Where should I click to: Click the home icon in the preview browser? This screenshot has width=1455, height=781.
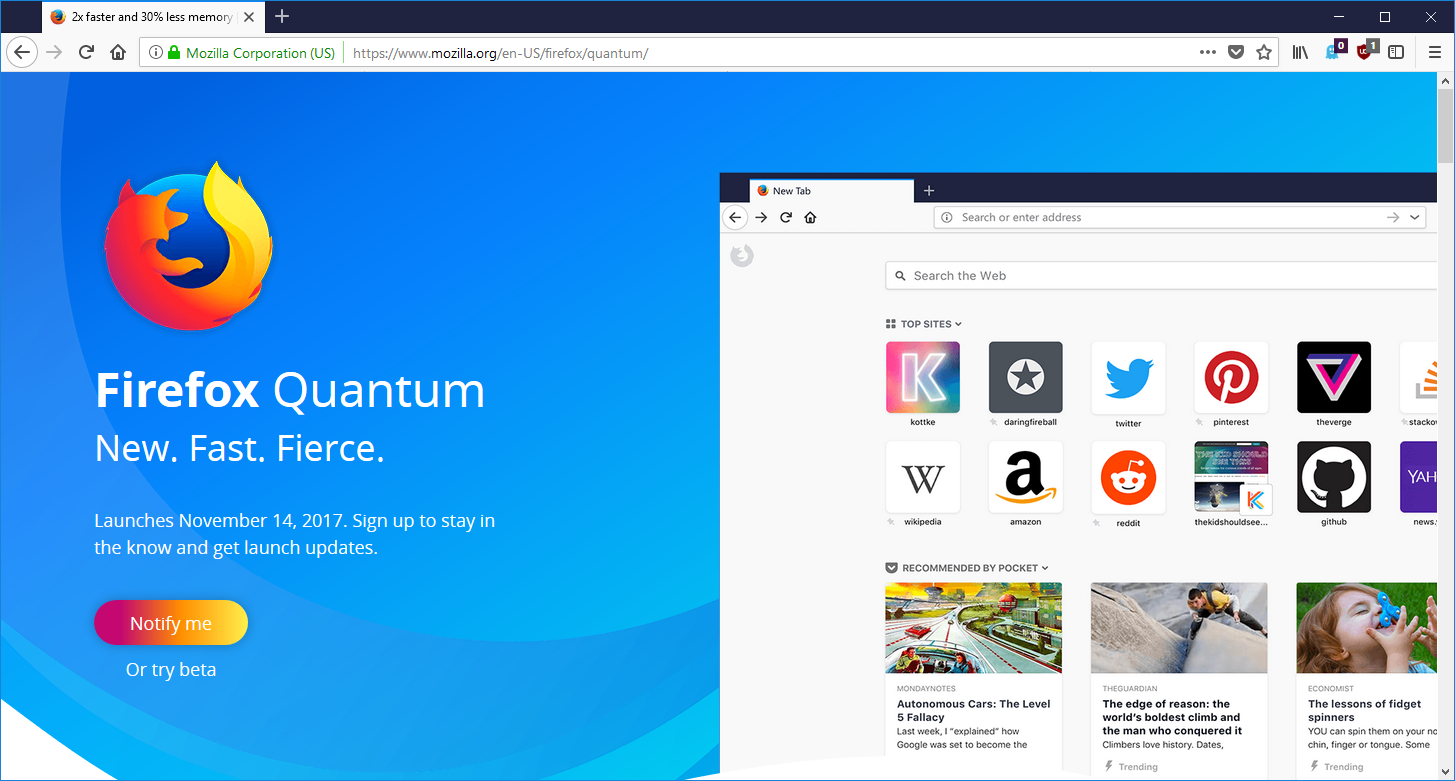(810, 217)
